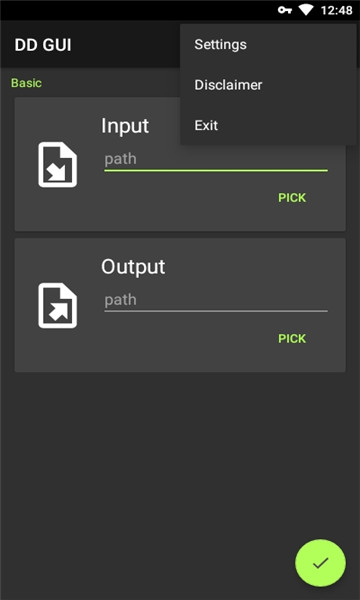
Task: Tap the Wi-Fi signal icon in status bar
Action: coord(306,10)
